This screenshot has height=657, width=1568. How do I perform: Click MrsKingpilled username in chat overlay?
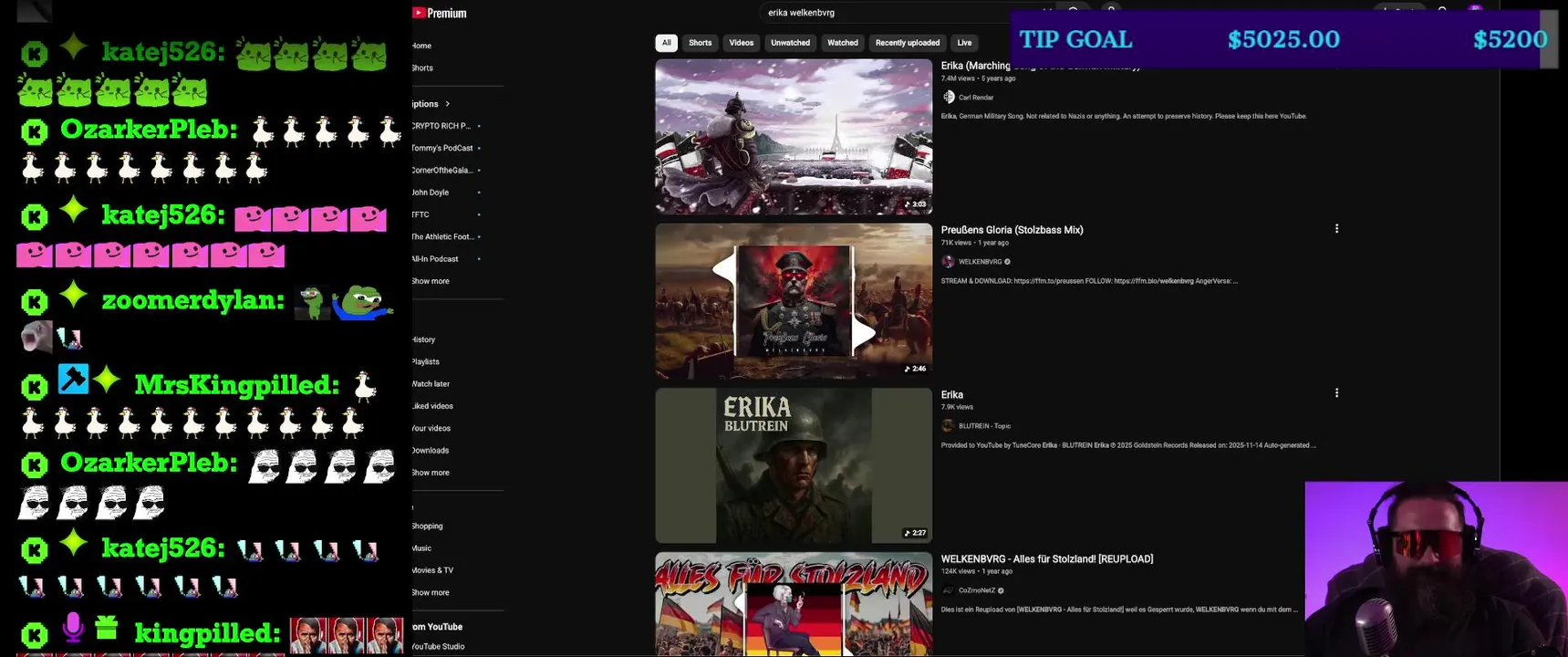click(237, 386)
